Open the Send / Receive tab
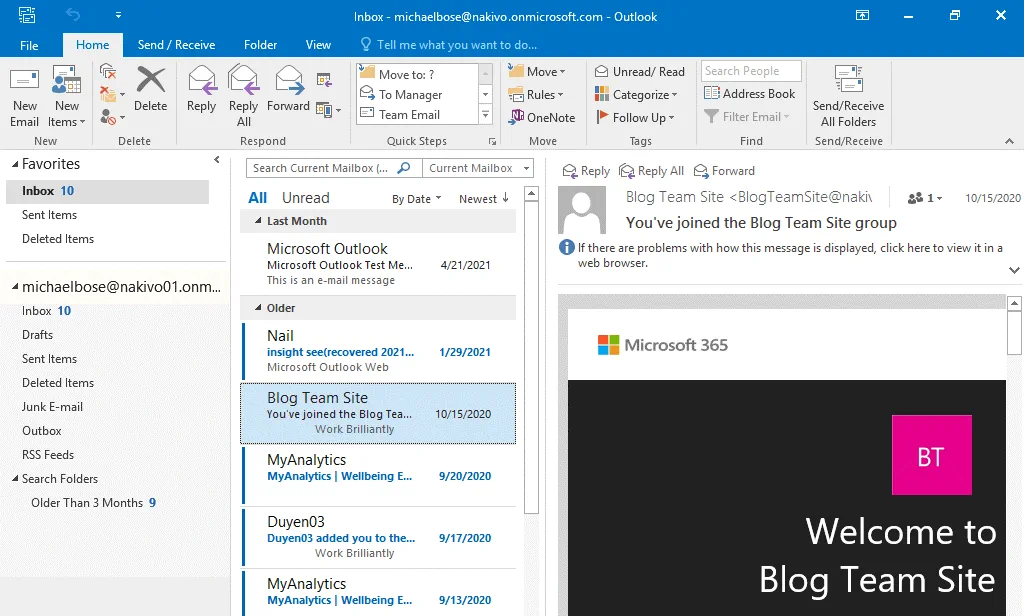The width and height of the screenshot is (1024, 616). tap(176, 45)
